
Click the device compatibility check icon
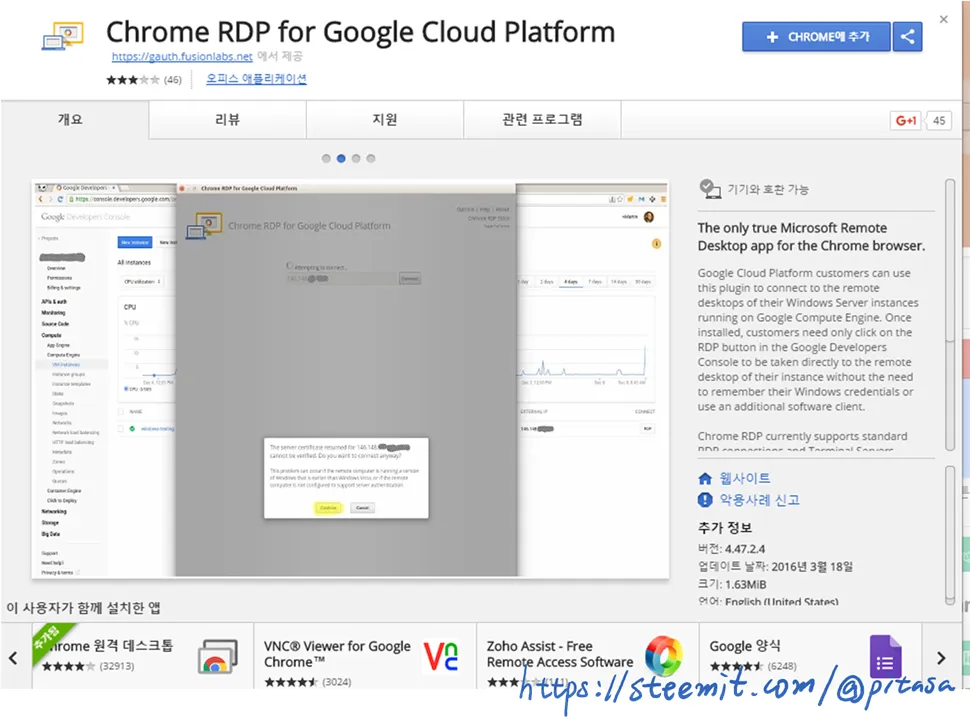710,189
